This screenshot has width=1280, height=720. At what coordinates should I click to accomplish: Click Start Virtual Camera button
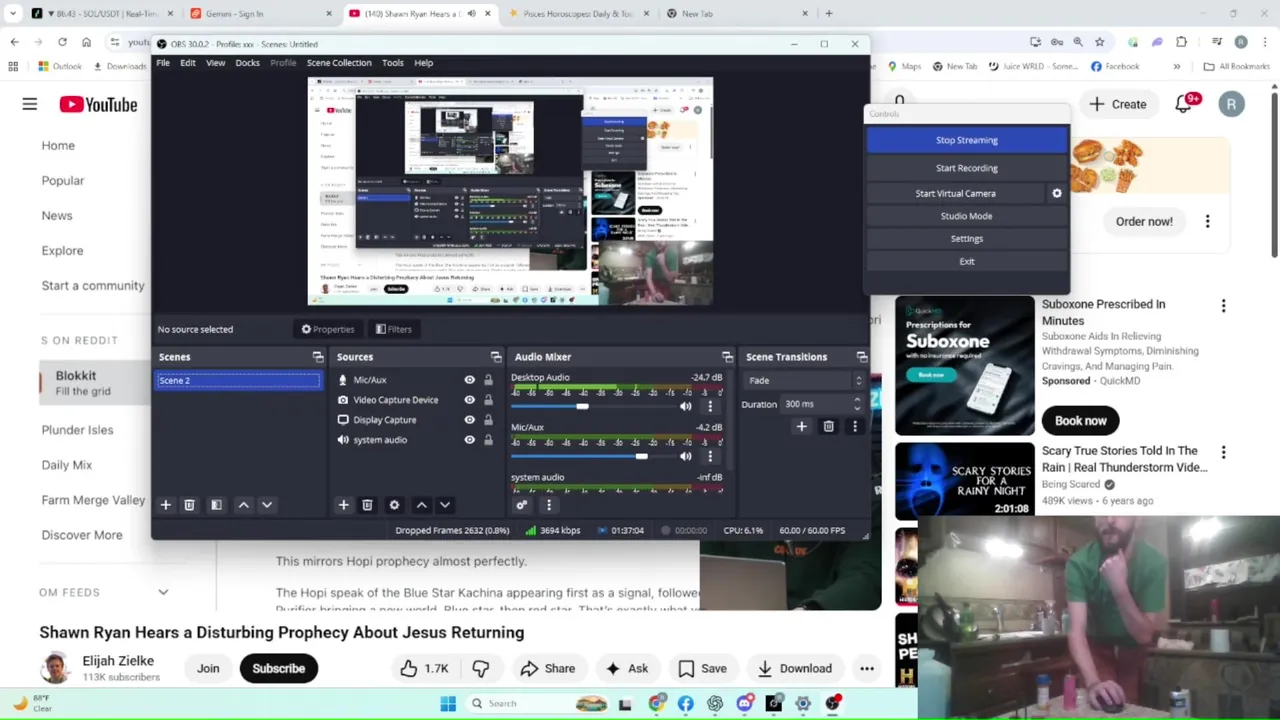[x=955, y=193]
